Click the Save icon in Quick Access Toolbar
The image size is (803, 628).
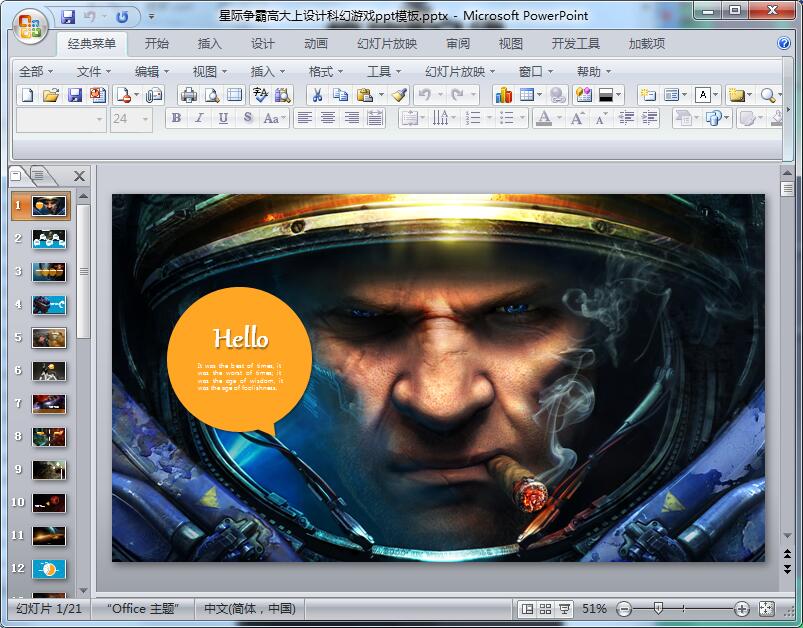click(x=68, y=17)
